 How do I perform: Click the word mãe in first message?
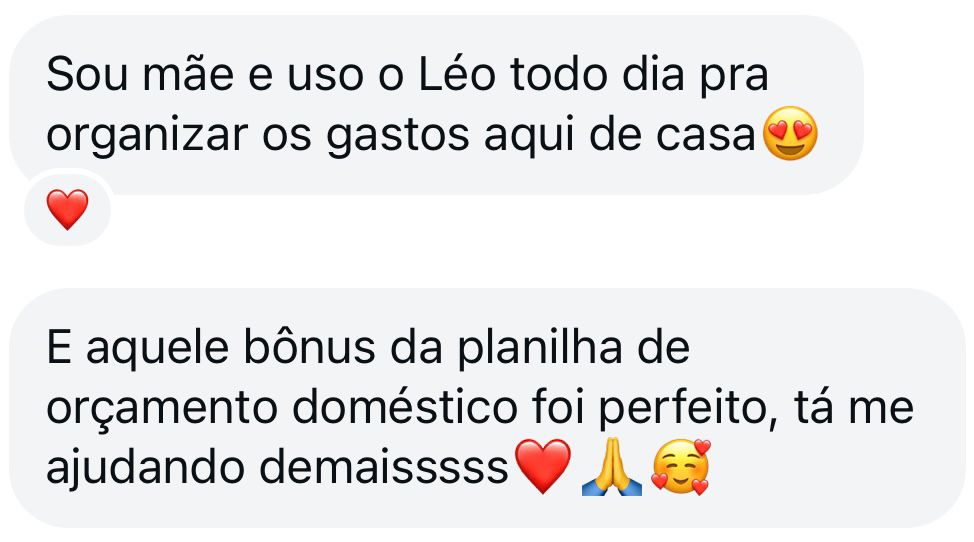[x=188, y=75]
